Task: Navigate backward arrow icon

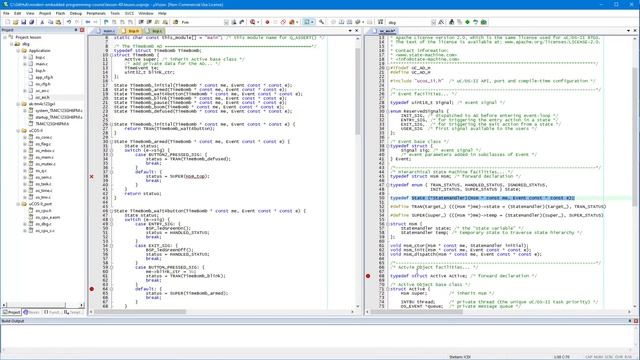Action: coord(87,22)
